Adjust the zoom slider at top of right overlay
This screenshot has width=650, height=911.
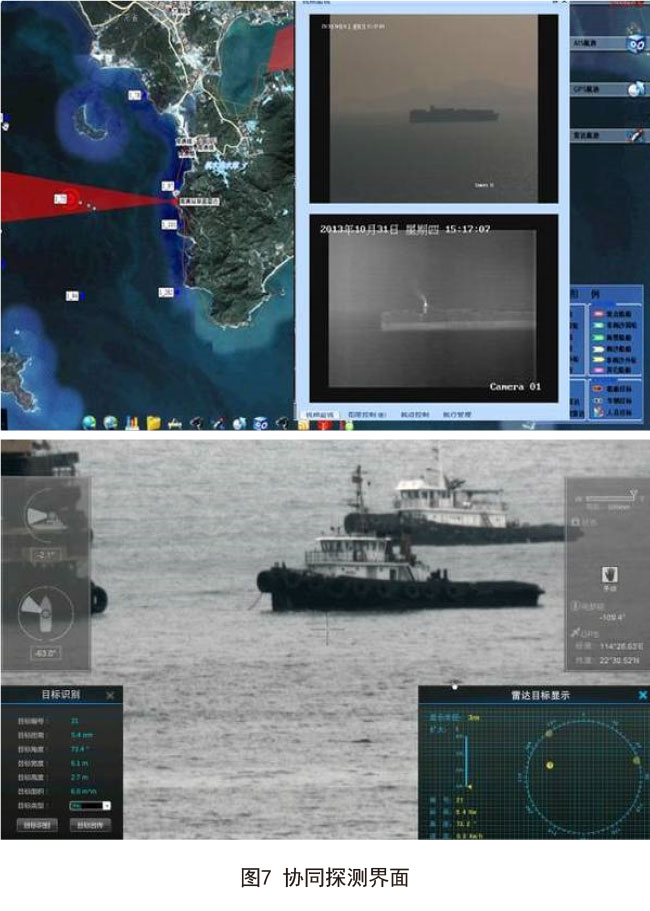(x=611, y=498)
